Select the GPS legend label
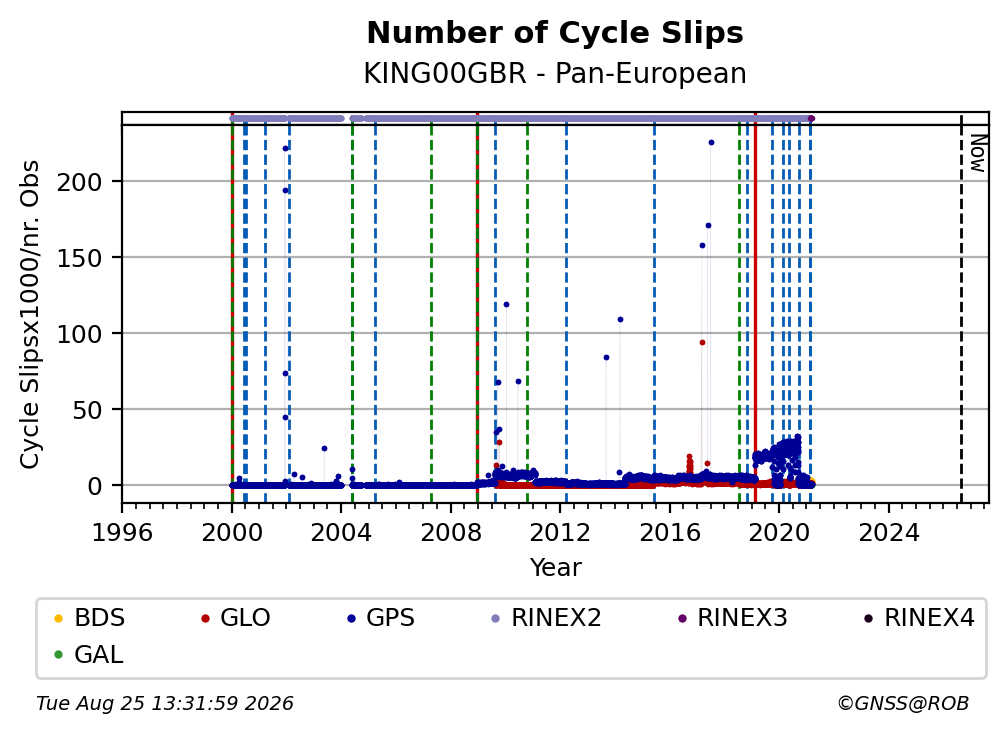 390,618
